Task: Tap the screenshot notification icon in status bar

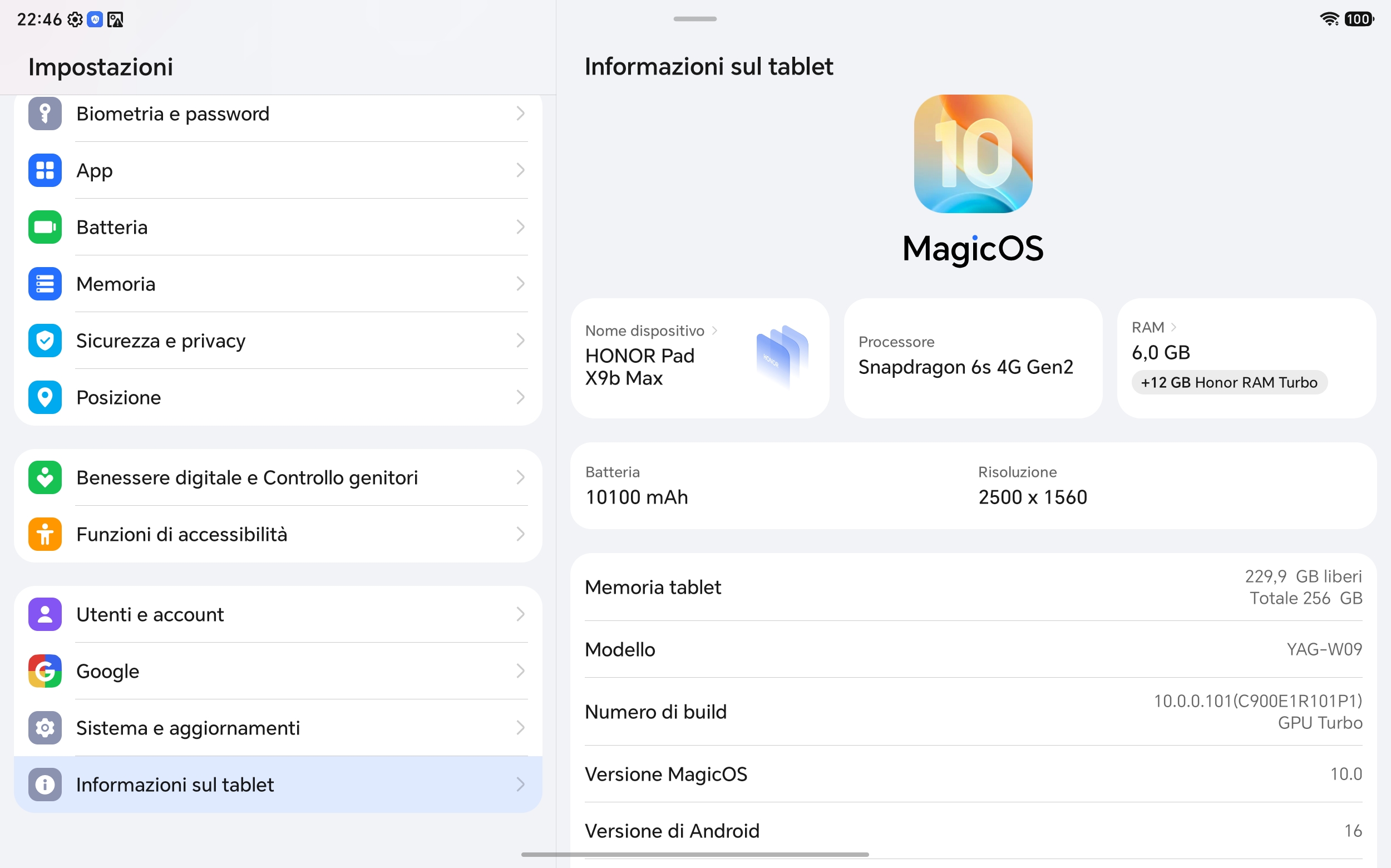Action: 115,19
